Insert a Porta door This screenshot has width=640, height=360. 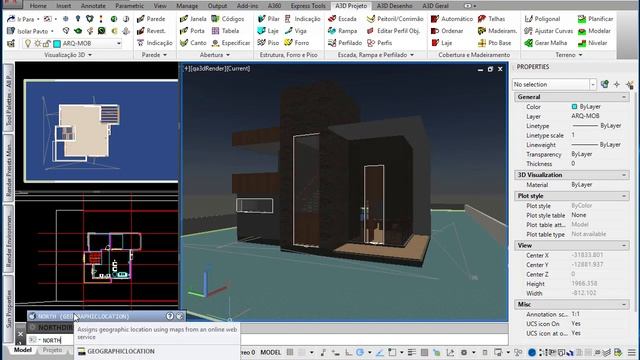pos(192,31)
